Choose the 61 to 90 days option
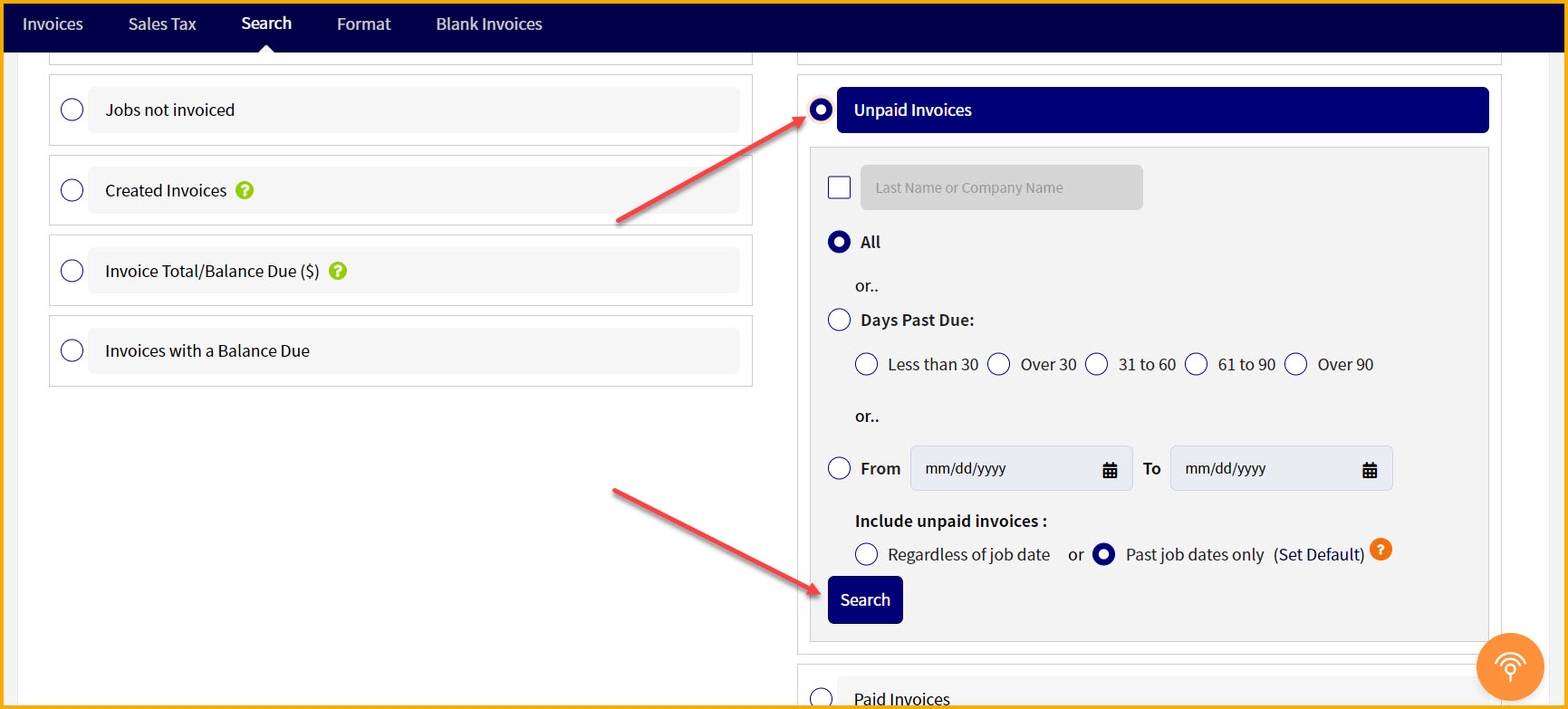Screen dimensions: 1568x709 click(1197, 364)
